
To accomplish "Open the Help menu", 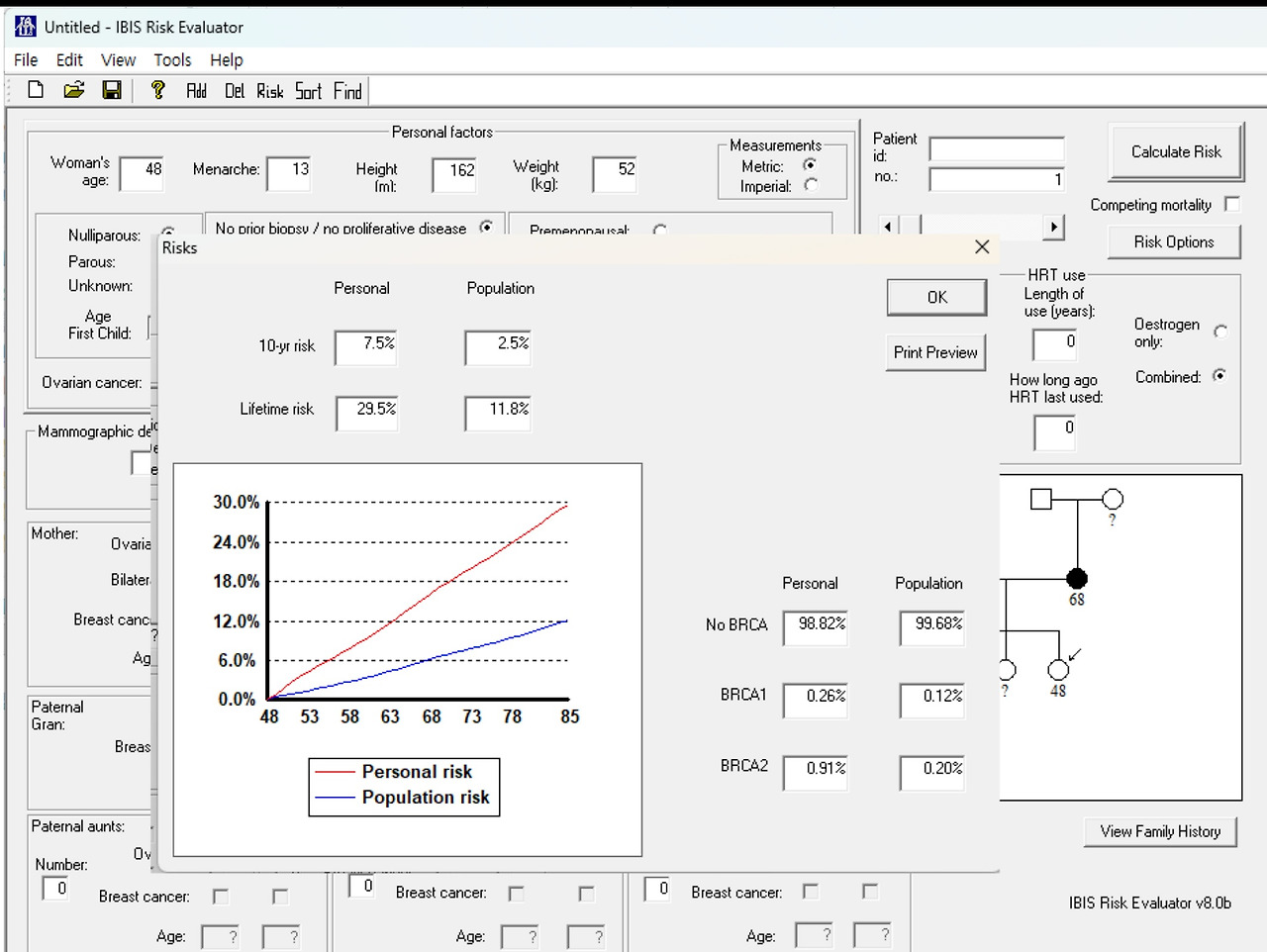I will click(x=227, y=60).
